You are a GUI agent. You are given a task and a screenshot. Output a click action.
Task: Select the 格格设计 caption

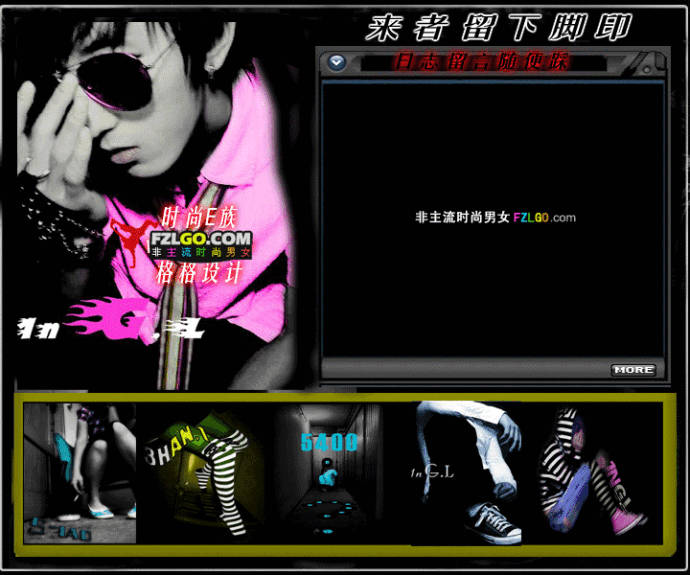pyautogui.click(x=198, y=274)
